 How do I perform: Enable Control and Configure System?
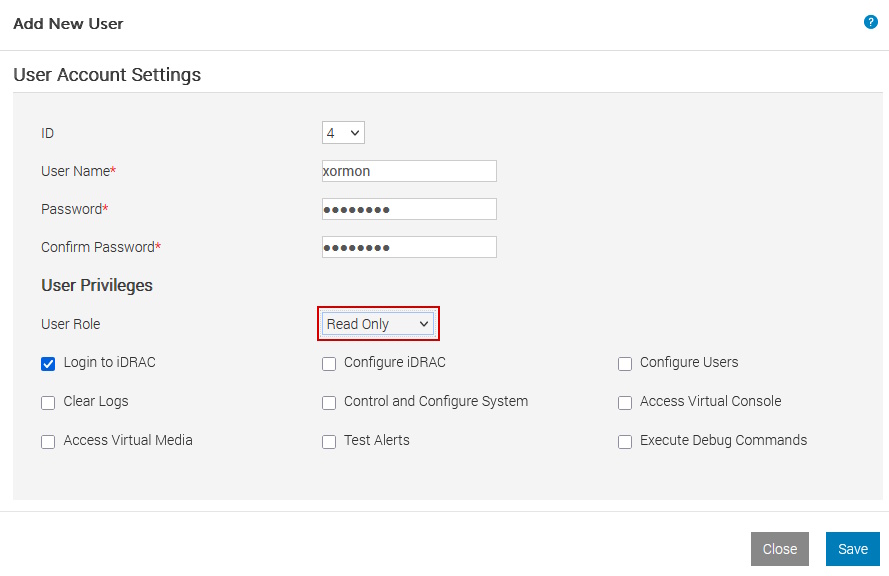pos(329,403)
